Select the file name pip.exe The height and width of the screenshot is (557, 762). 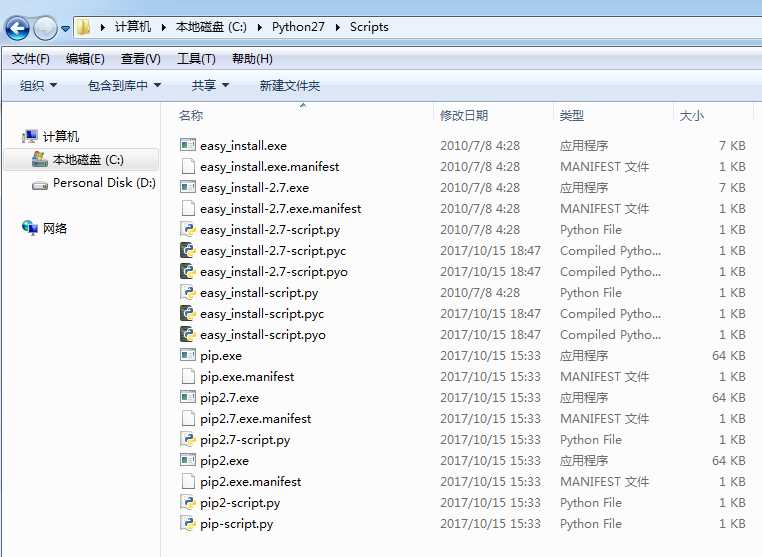(221, 356)
